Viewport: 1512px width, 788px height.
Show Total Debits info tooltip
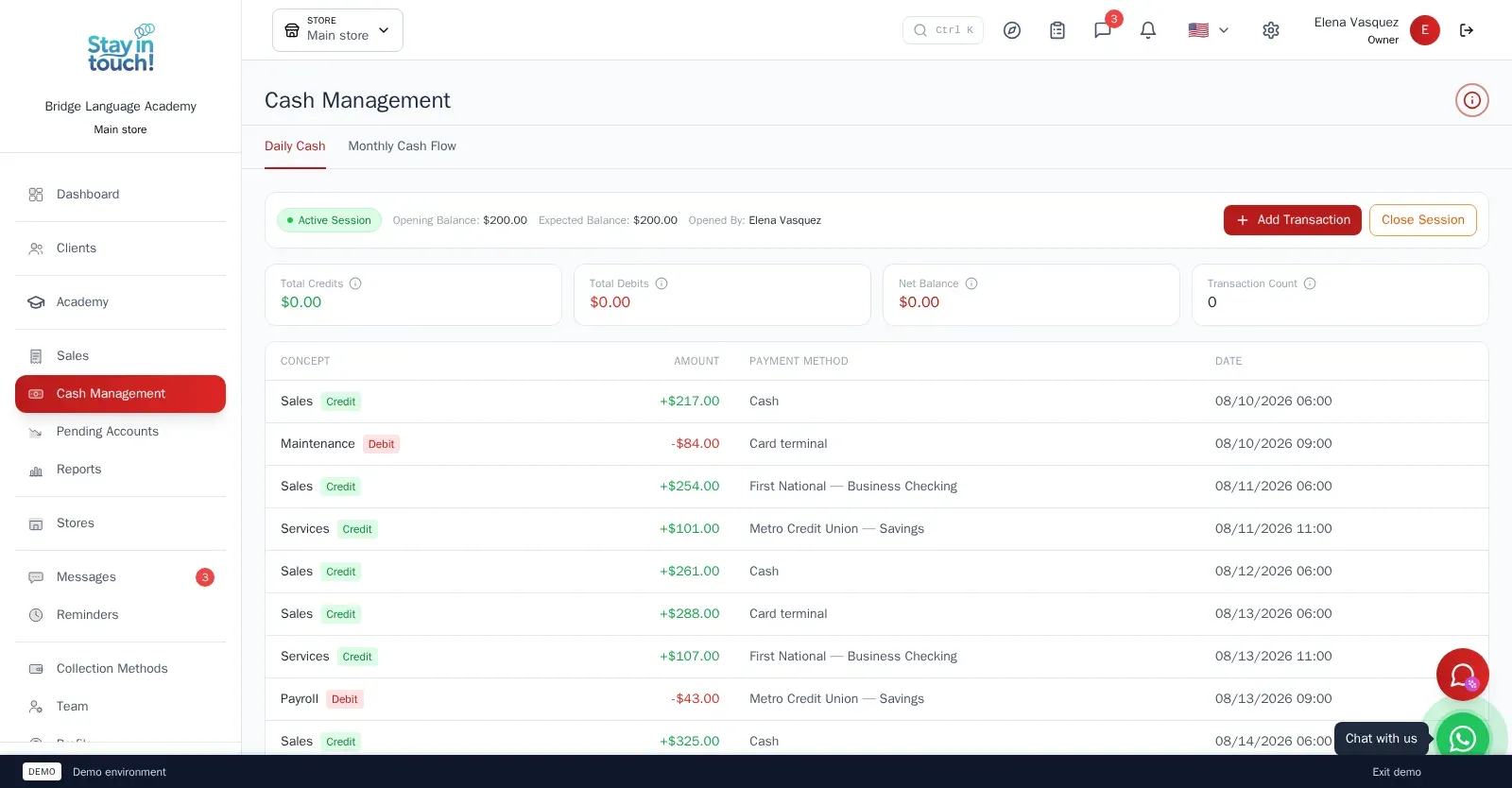pos(661,283)
